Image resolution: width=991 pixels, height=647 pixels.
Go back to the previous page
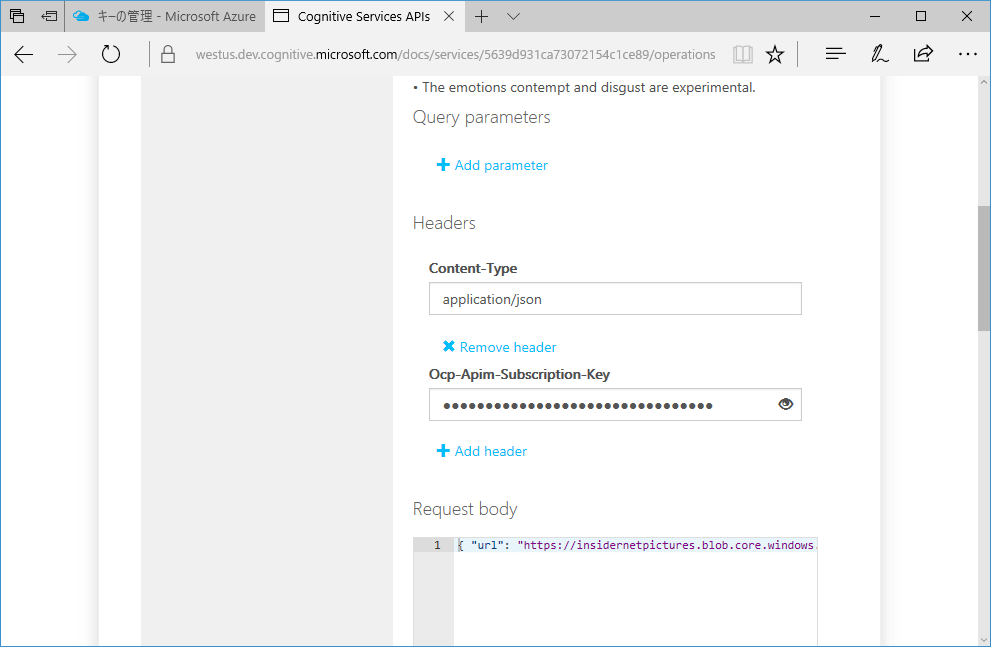pyautogui.click(x=23, y=54)
